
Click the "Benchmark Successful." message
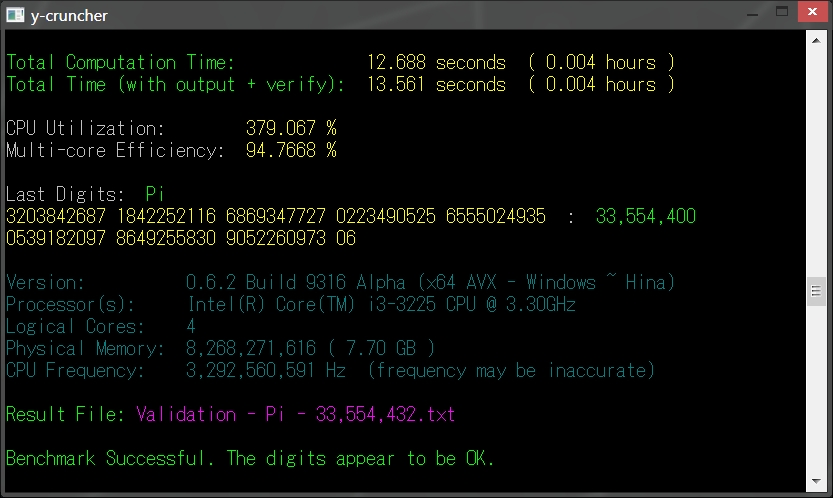point(110,458)
